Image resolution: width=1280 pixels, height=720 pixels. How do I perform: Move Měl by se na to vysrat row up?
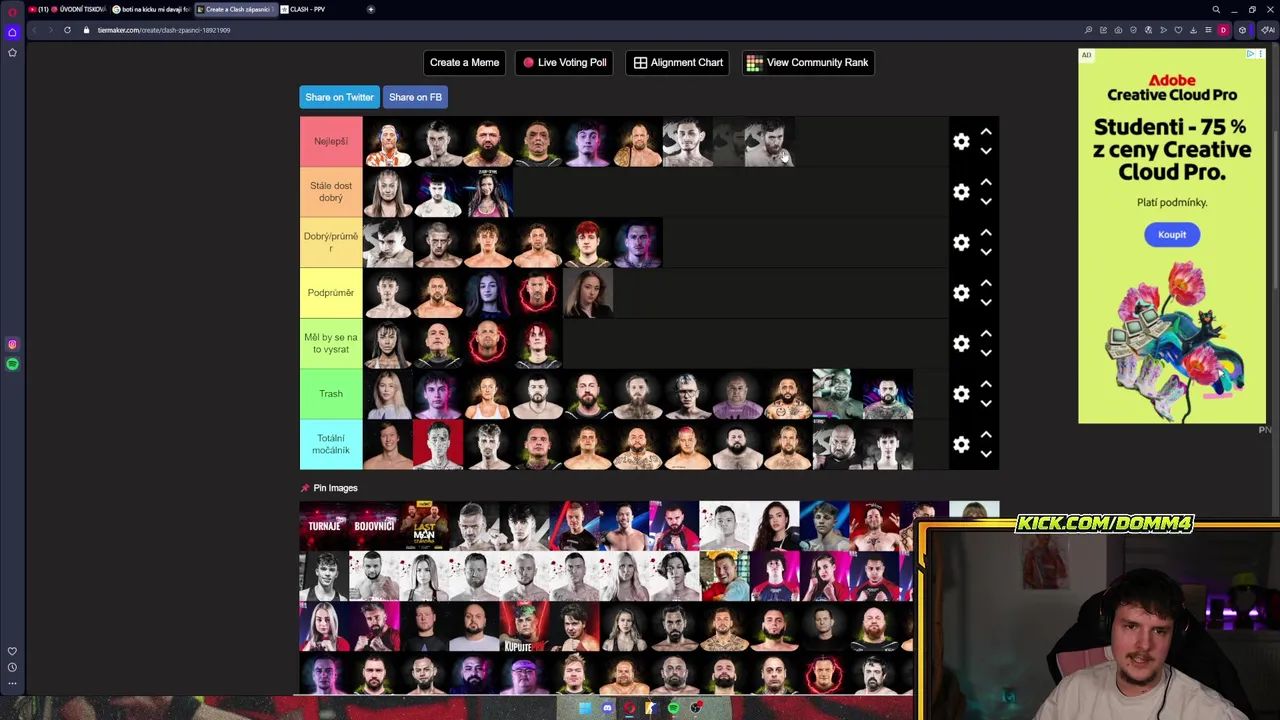pyautogui.click(x=986, y=334)
